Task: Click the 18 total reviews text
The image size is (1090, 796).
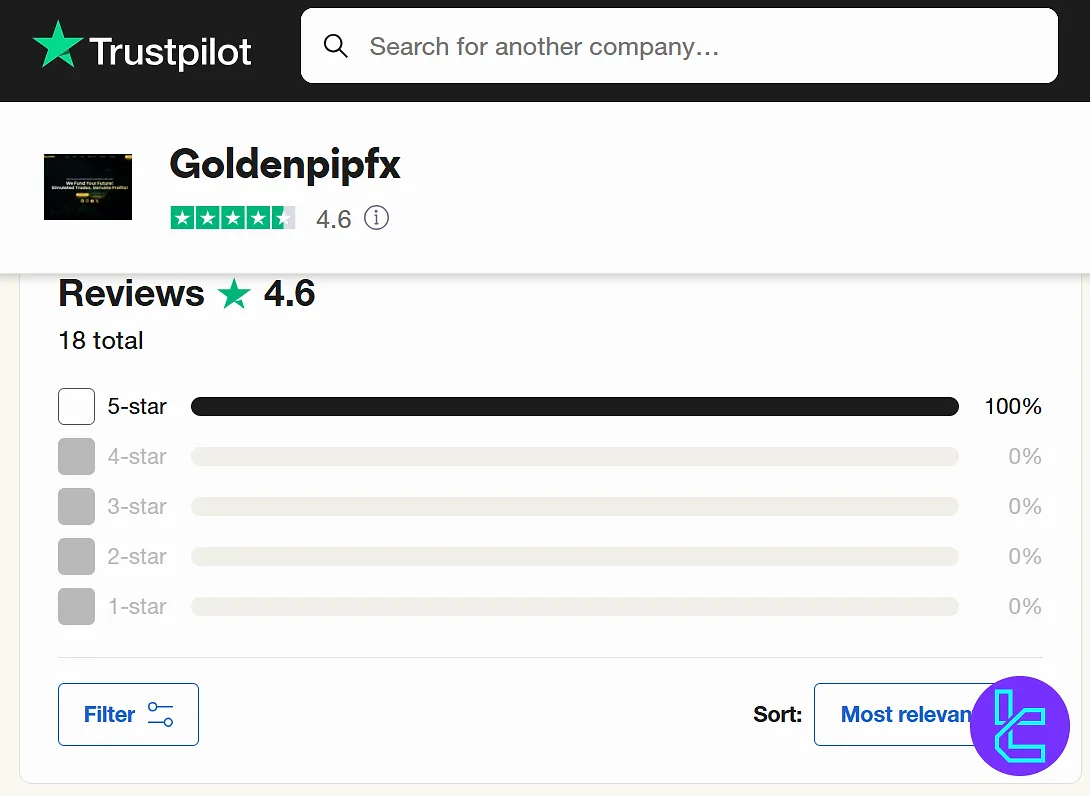Action: 100,340
